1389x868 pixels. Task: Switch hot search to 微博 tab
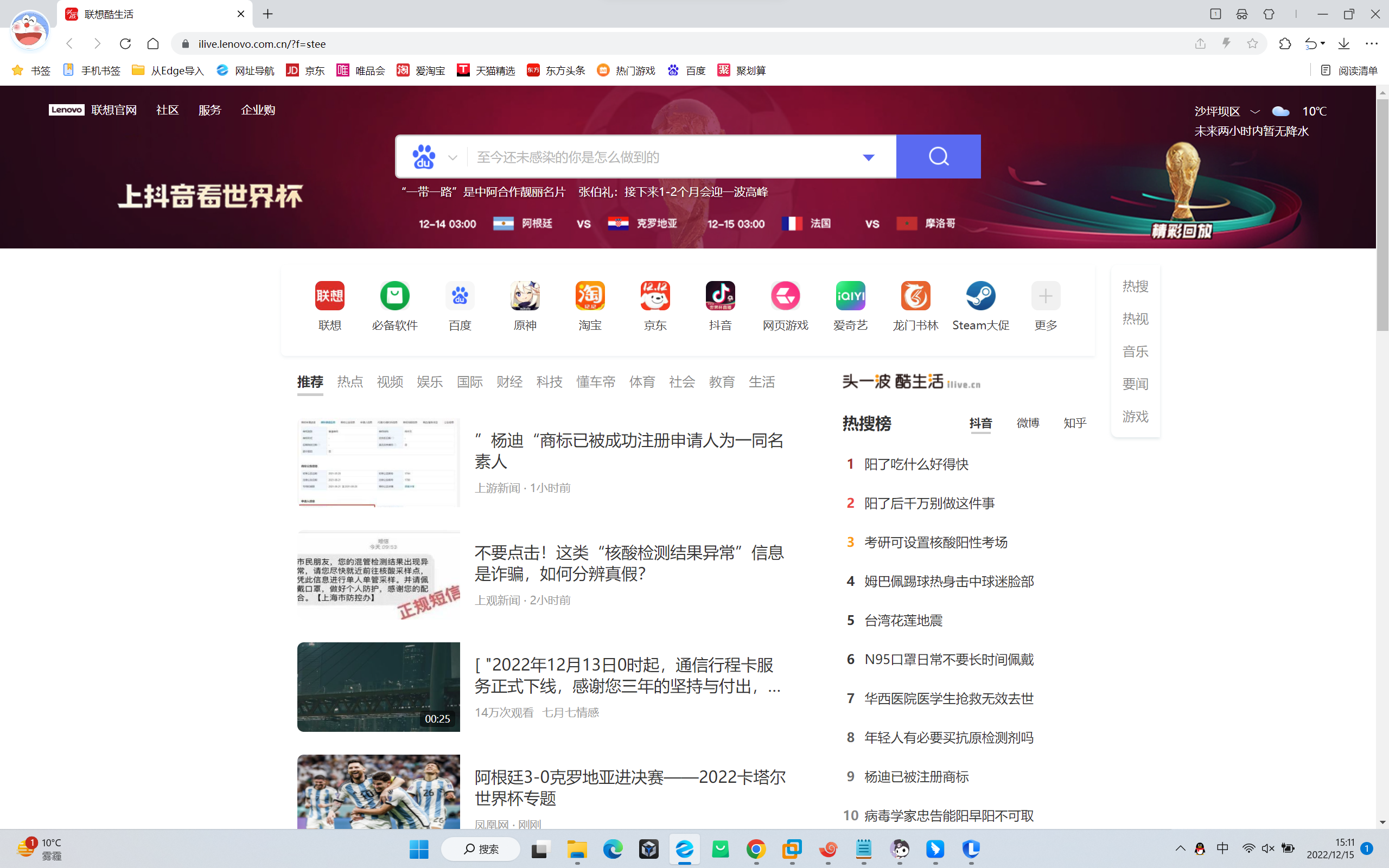[1028, 423]
